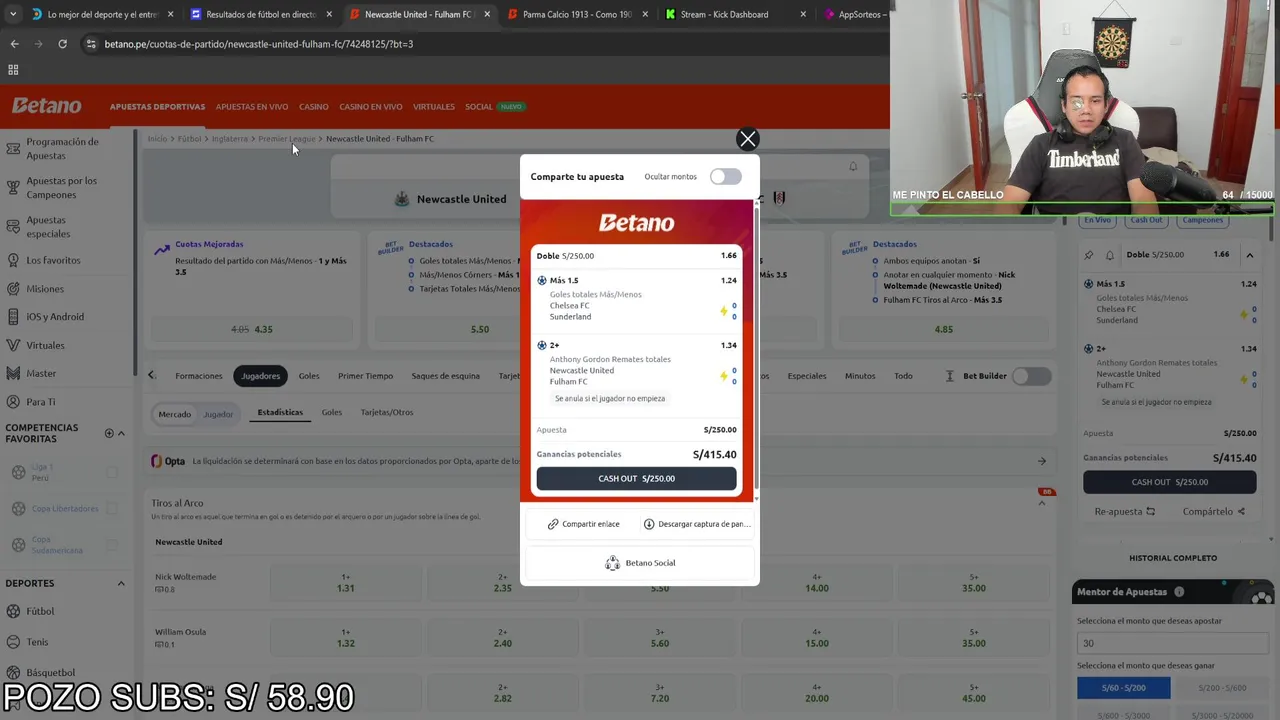This screenshot has width=1280, height=720.
Task: Pick Nick Woltemade 1+ odds 1.31
Action: click(345, 583)
